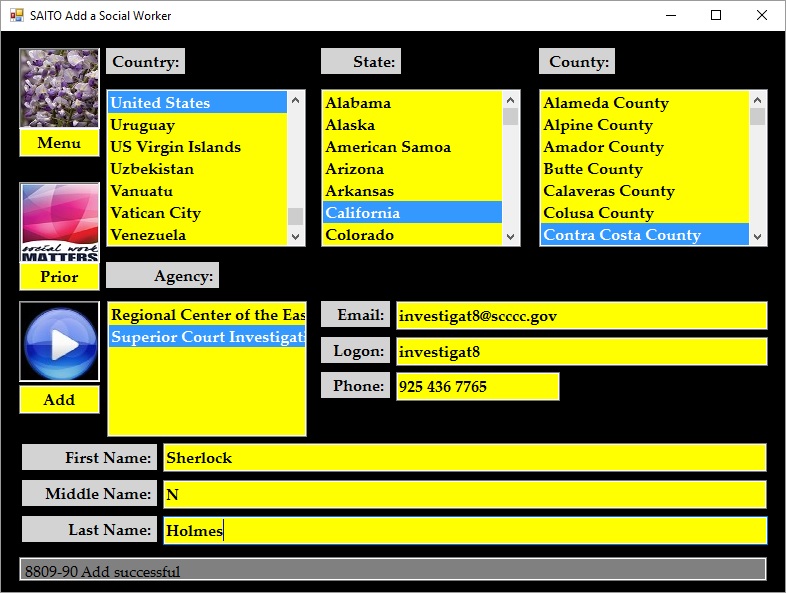Viewport: 786px width, 593px height.
Task: Focus the Phone number field
Action: [x=477, y=387]
